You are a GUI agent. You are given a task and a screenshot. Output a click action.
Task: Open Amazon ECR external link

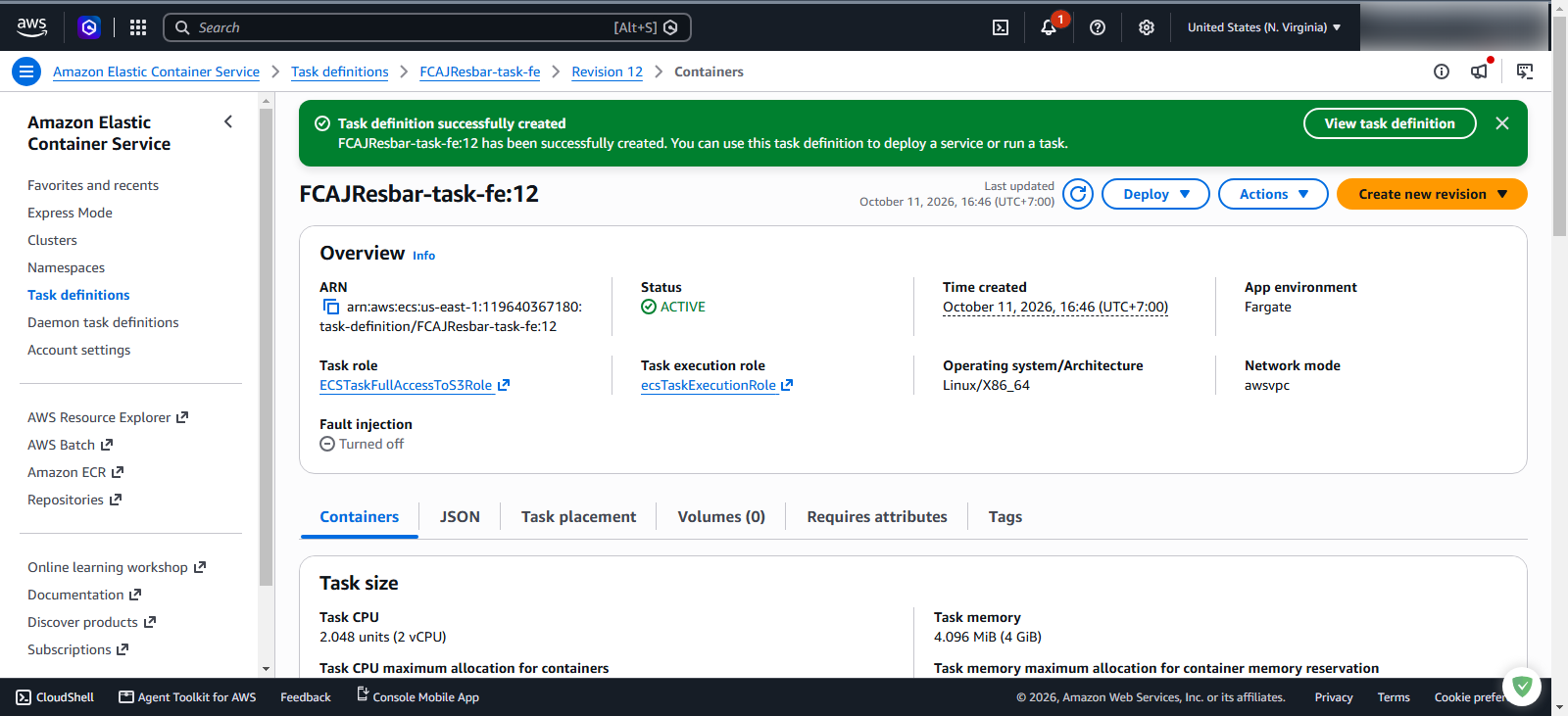75,472
